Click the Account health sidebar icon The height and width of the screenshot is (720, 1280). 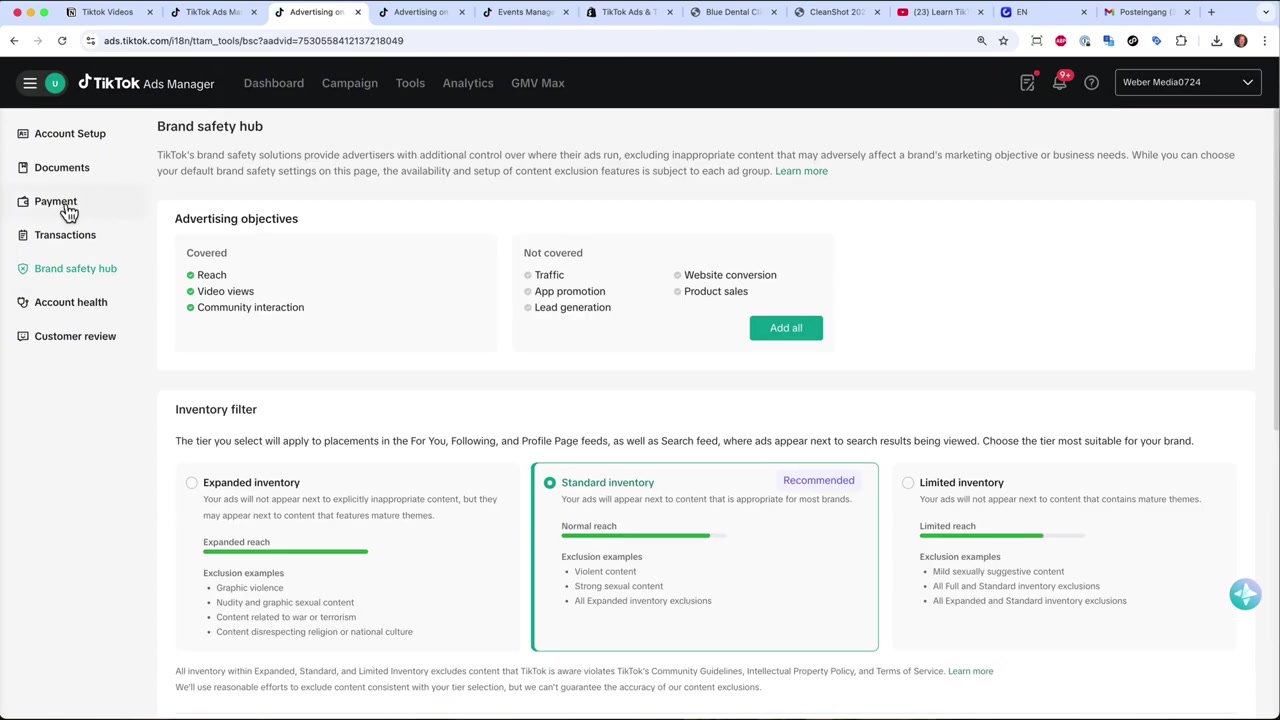[x=23, y=302]
